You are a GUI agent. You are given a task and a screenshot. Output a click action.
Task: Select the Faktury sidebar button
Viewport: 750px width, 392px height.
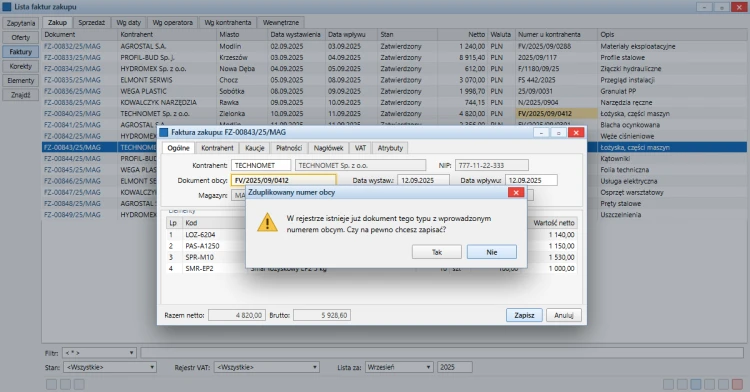click(x=21, y=52)
